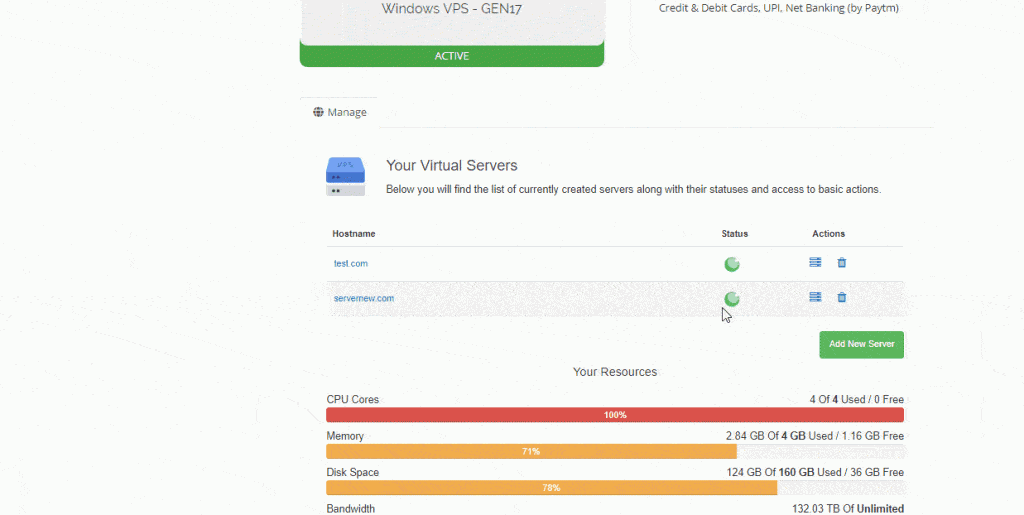Click the 'Below you will find' description text
1024x515 pixels.
click(x=633, y=189)
